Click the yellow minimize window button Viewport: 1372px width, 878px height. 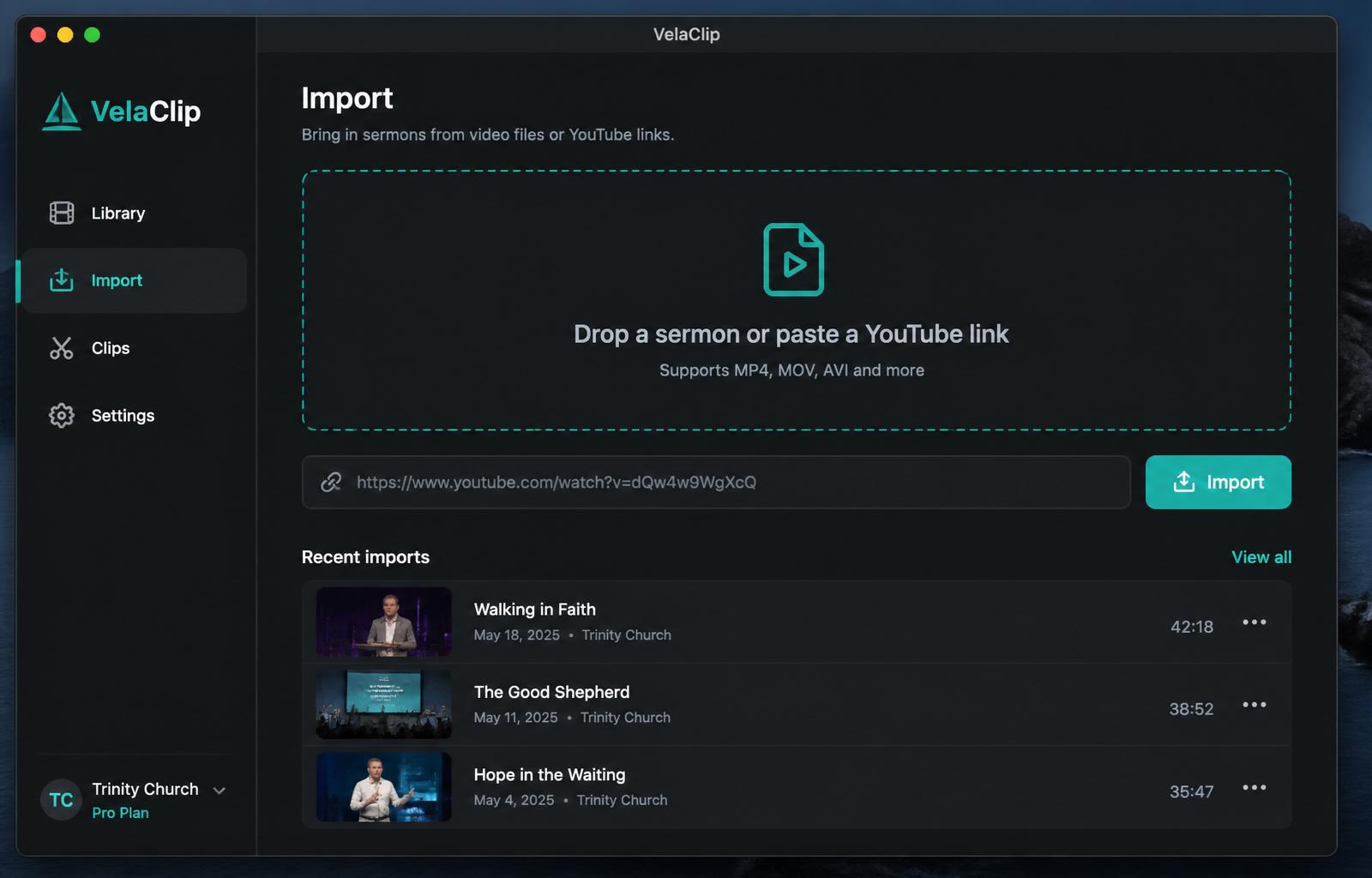tap(65, 34)
